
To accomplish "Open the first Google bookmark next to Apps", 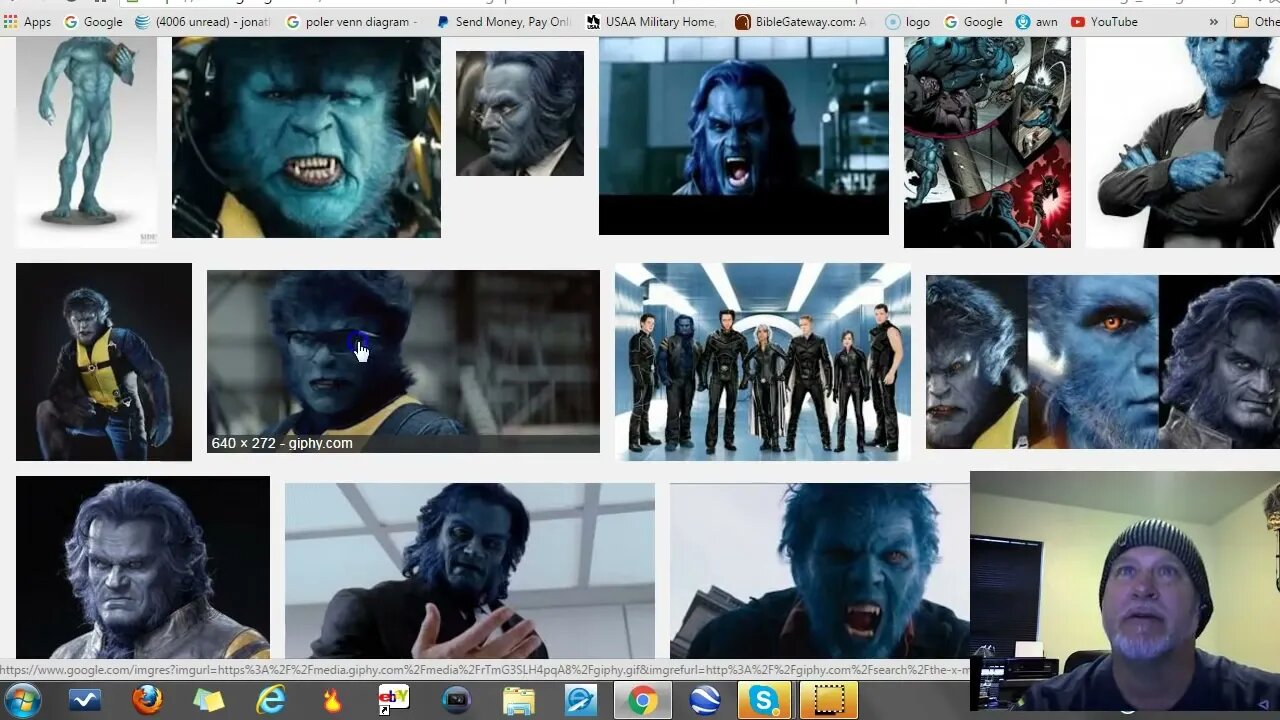I will click(x=93, y=21).
